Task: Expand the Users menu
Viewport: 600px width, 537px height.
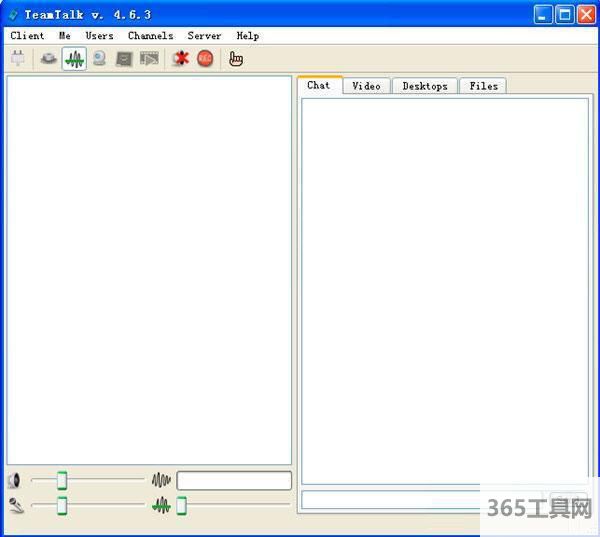Action: [99, 36]
